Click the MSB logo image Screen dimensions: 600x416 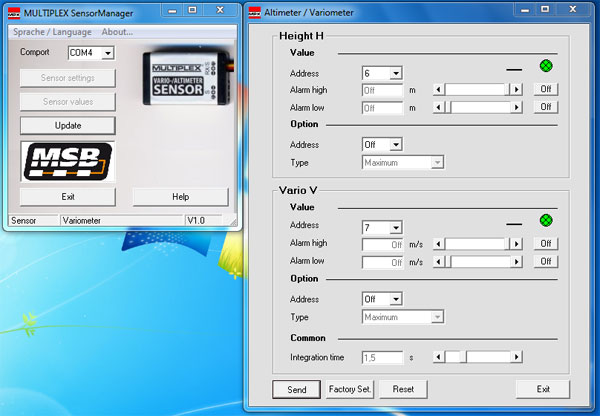[x=67, y=161]
